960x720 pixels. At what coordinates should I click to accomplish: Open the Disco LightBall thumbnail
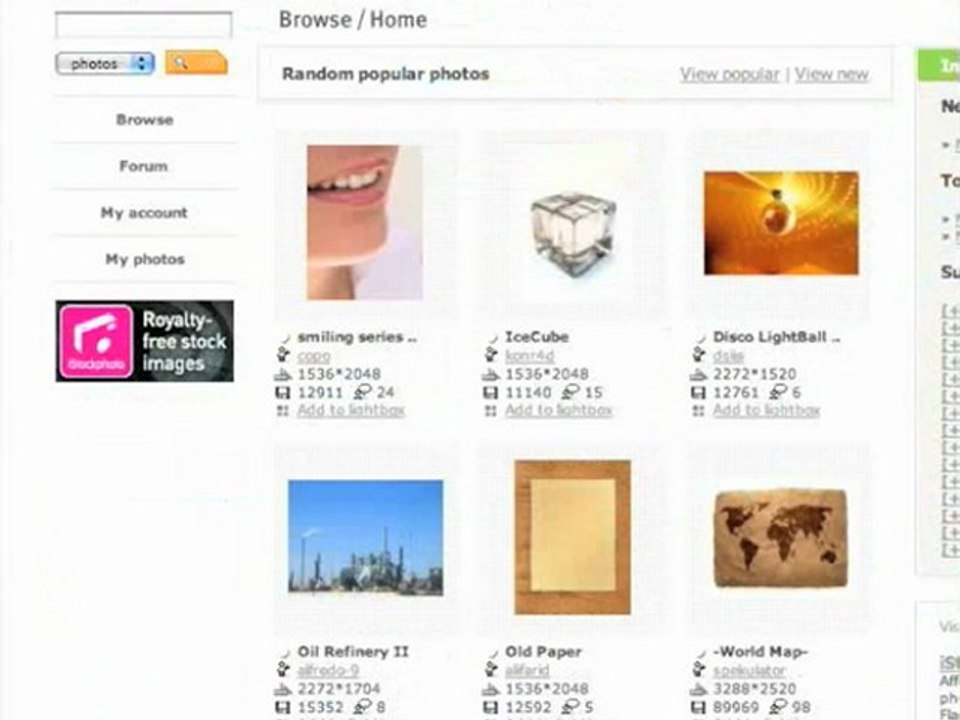tap(781, 223)
